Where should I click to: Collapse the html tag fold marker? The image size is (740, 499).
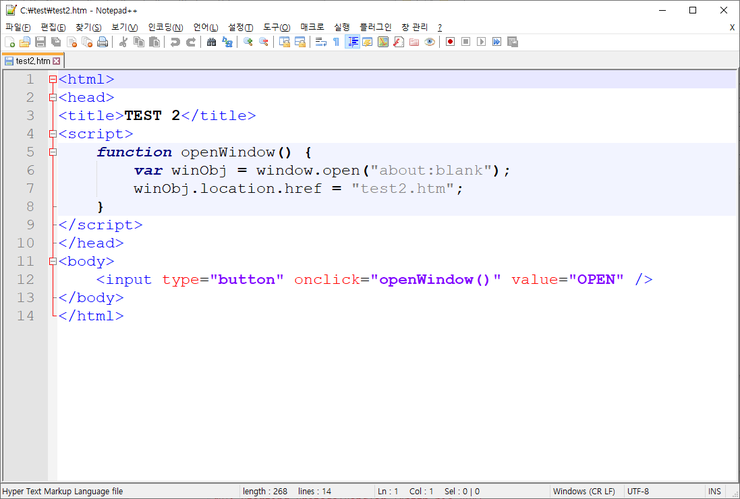coord(52,79)
